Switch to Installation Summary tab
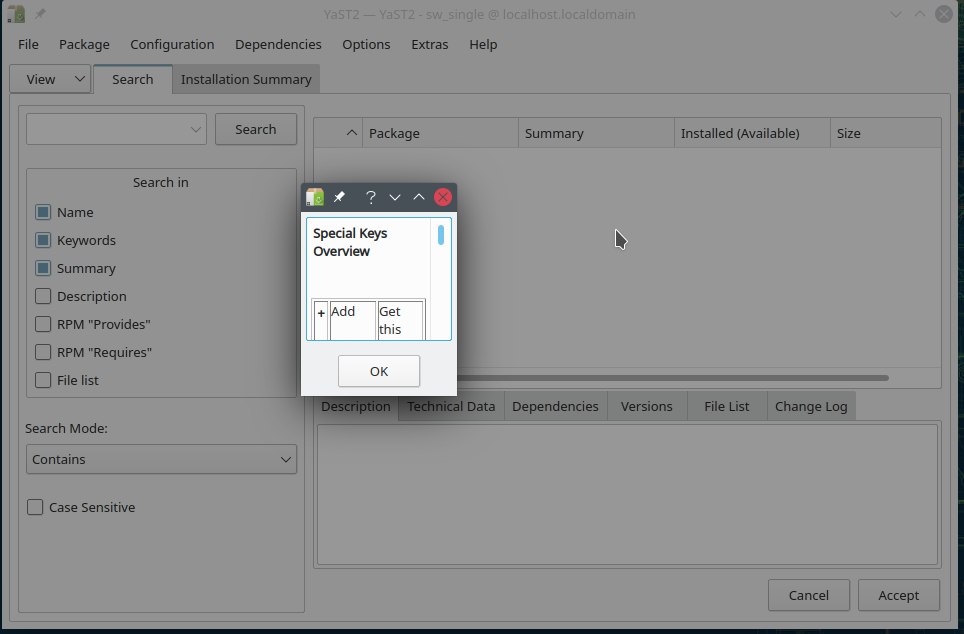Viewport: 964px width, 634px height. (x=246, y=79)
